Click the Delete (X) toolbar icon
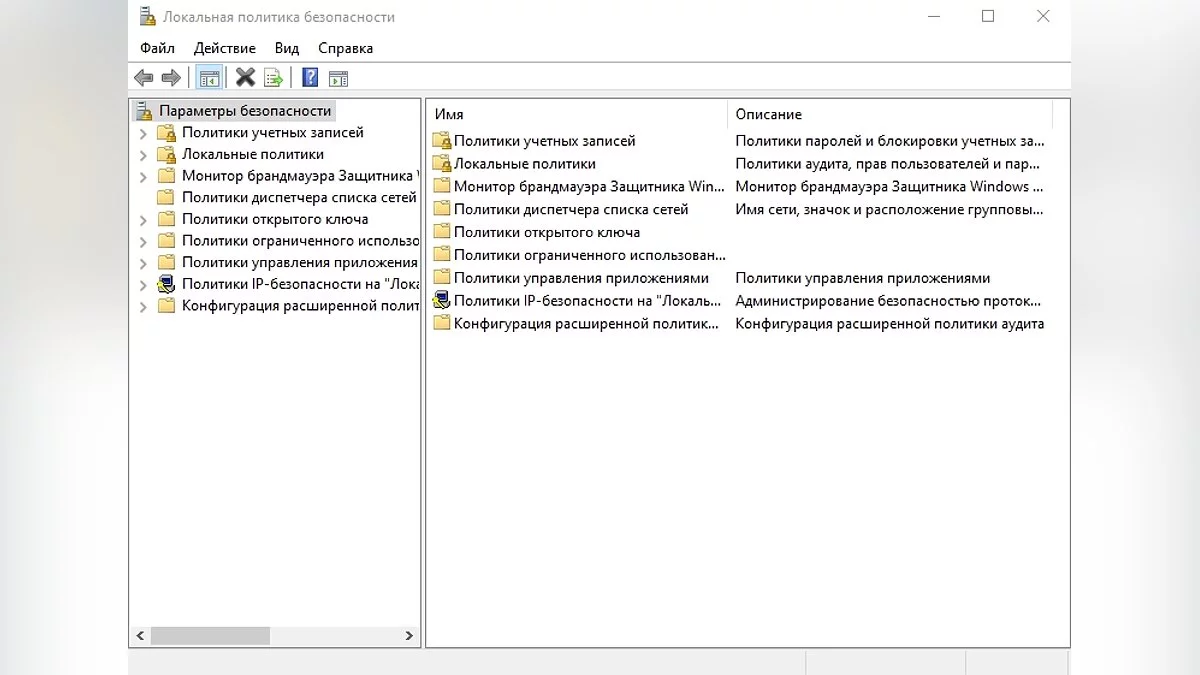The image size is (1200, 675). [245, 78]
